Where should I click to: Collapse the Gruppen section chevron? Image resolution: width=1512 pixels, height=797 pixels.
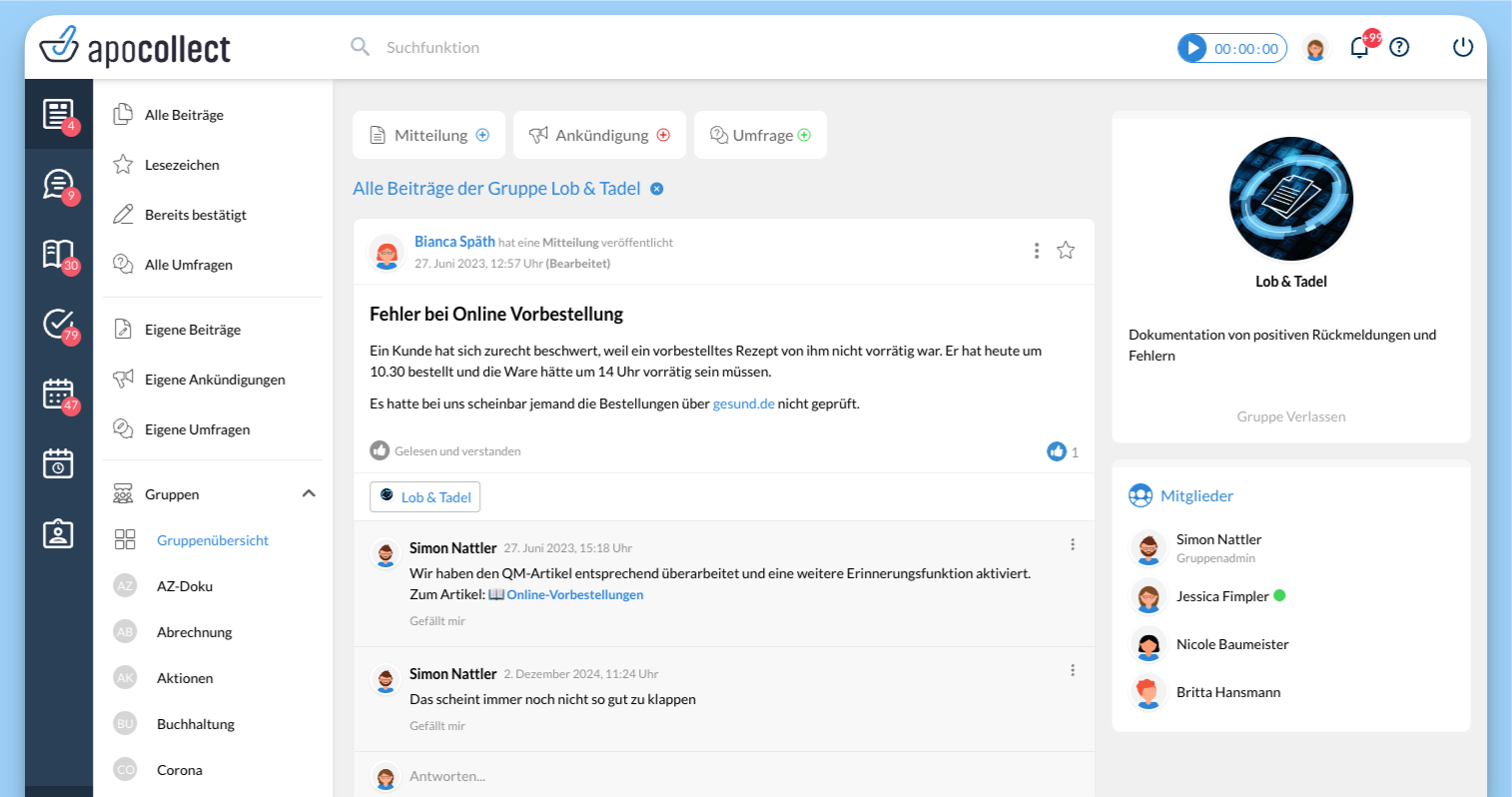click(309, 493)
